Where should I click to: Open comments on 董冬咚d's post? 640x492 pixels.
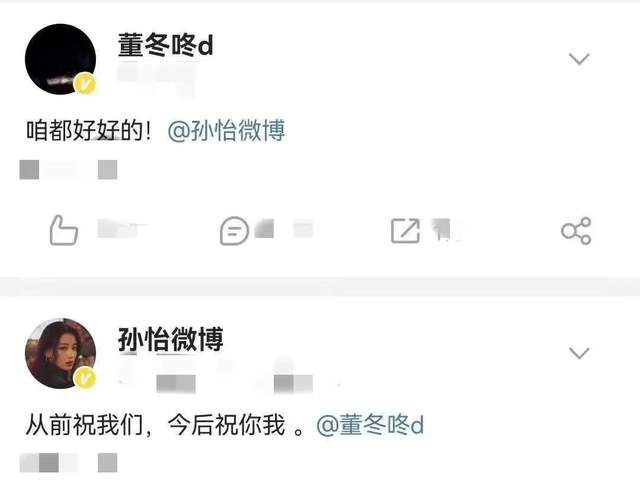coord(234,231)
